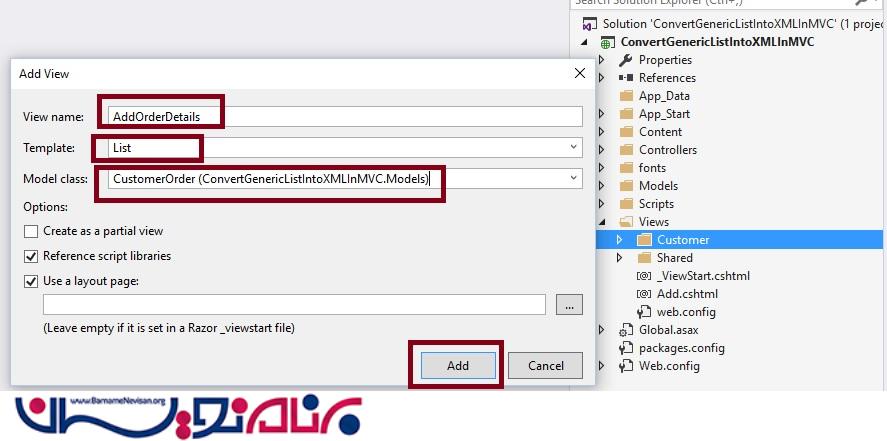Select the Controllers folder label
This screenshot has width=887, height=441.
pos(668,150)
